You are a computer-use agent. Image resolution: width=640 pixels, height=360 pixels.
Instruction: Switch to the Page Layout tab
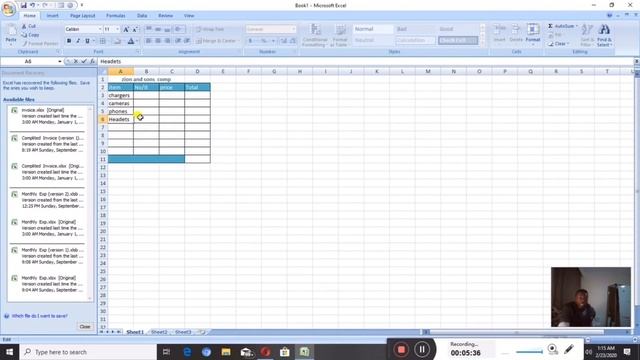82,16
